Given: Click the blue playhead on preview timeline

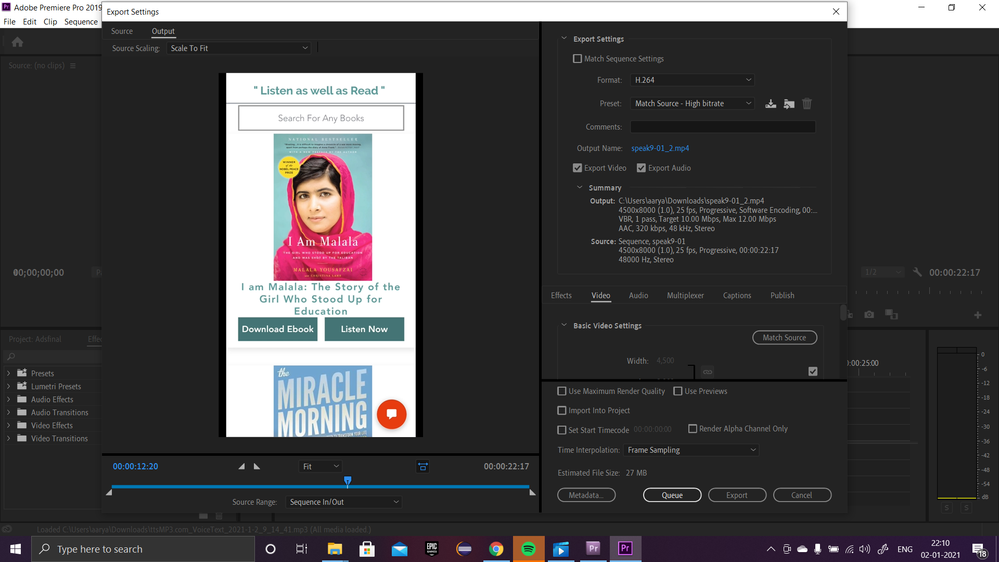Looking at the screenshot, I should point(347,481).
